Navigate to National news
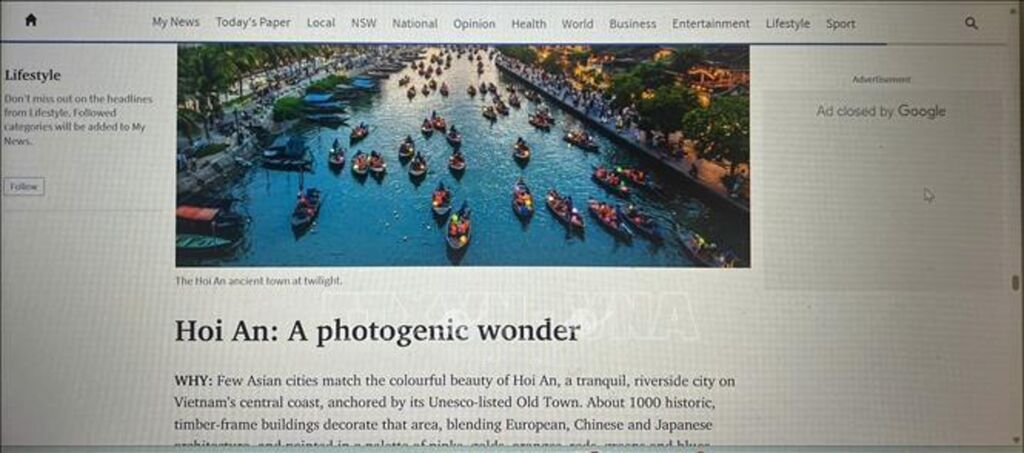 click(x=415, y=23)
